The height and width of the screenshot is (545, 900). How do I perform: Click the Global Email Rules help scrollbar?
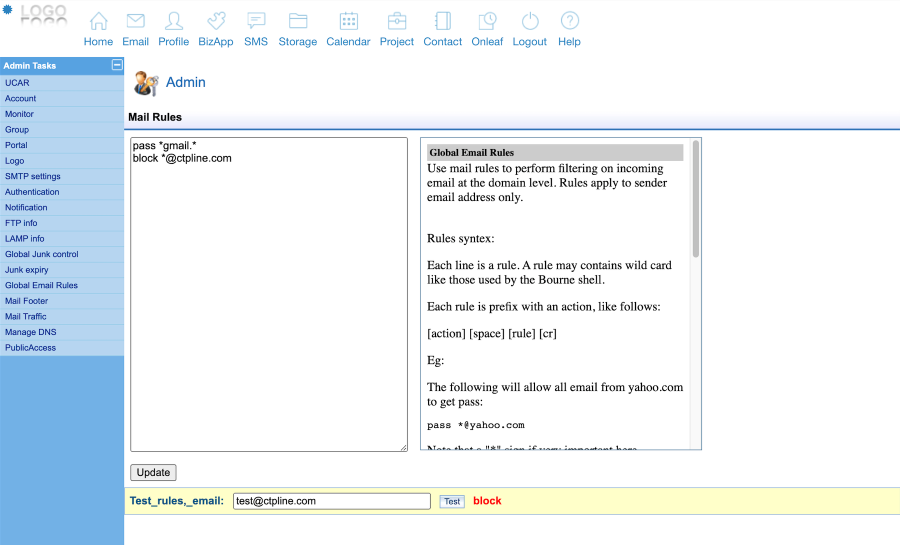point(696,200)
